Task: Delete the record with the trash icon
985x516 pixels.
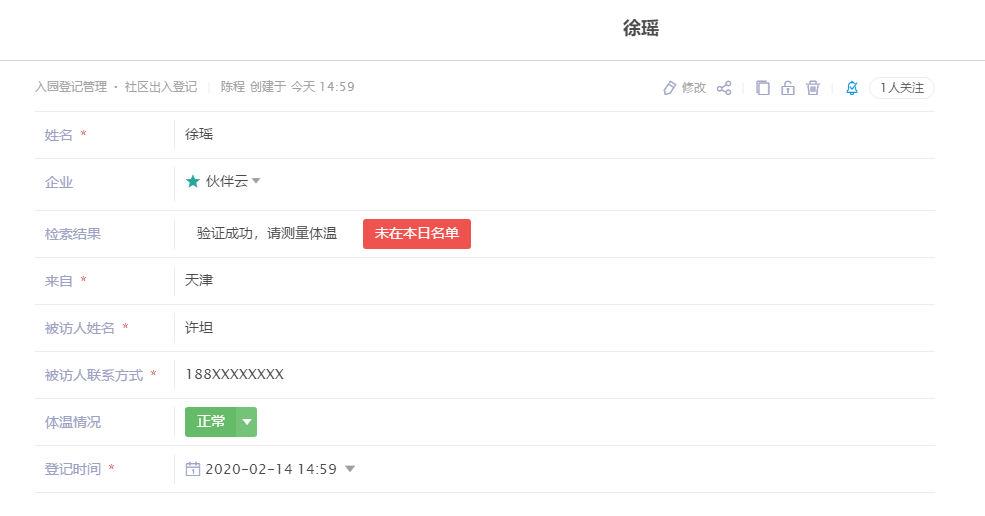Action: point(813,88)
